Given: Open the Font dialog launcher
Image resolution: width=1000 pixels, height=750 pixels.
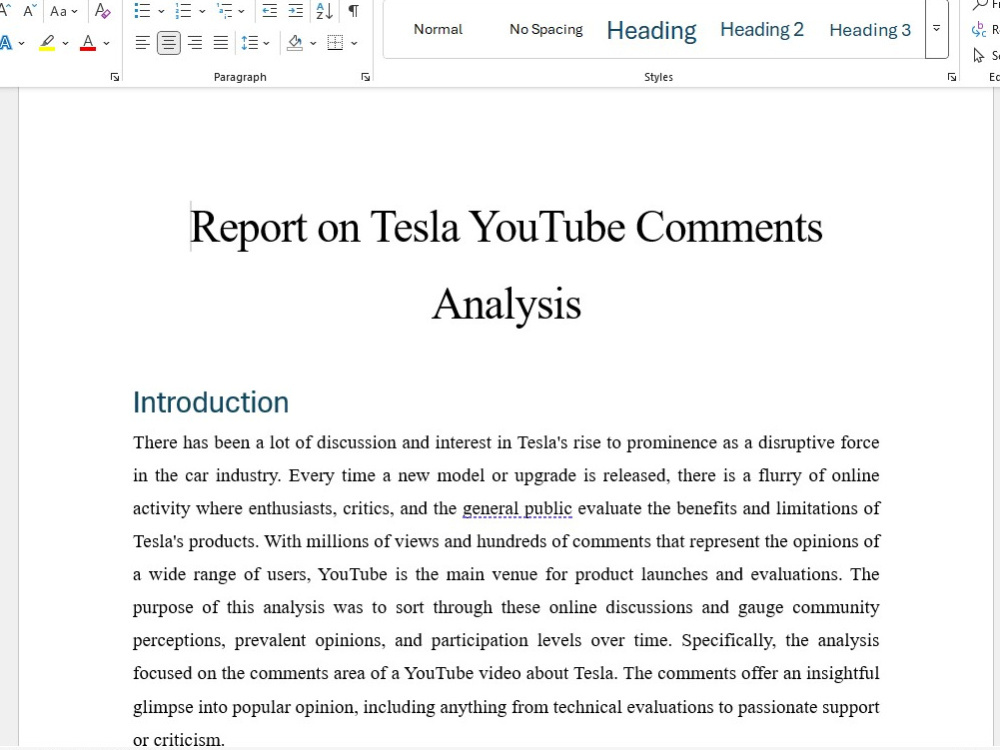Looking at the screenshot, I should [115, 77].
